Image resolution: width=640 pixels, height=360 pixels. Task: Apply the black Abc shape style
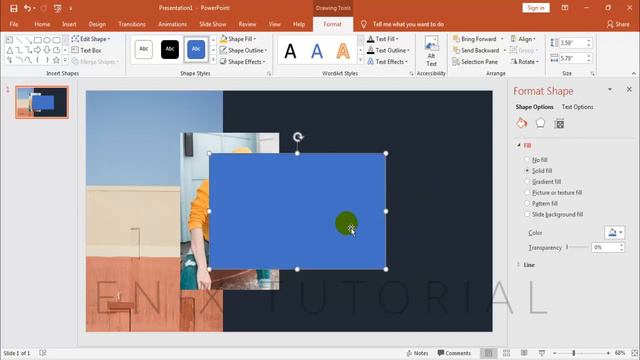(170, 49)
